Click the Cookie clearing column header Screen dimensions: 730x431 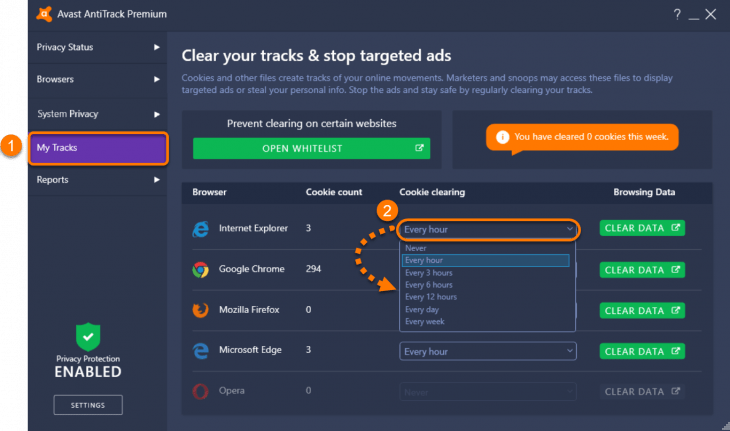pos(432,192)
